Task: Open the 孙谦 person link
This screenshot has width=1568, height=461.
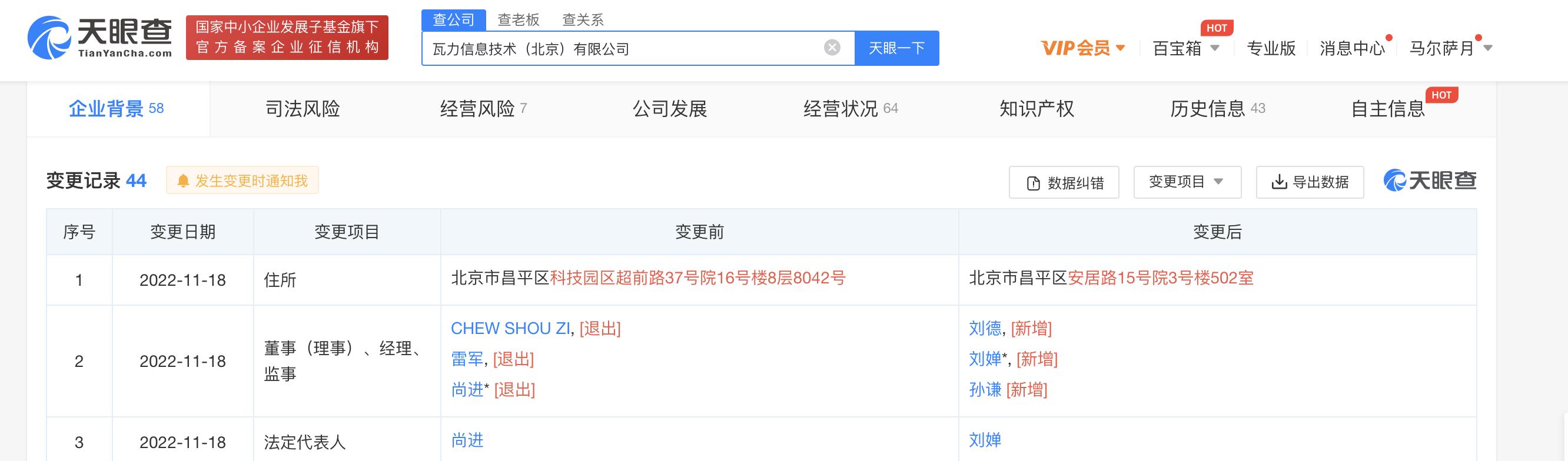Action: [x=985, y=389]
